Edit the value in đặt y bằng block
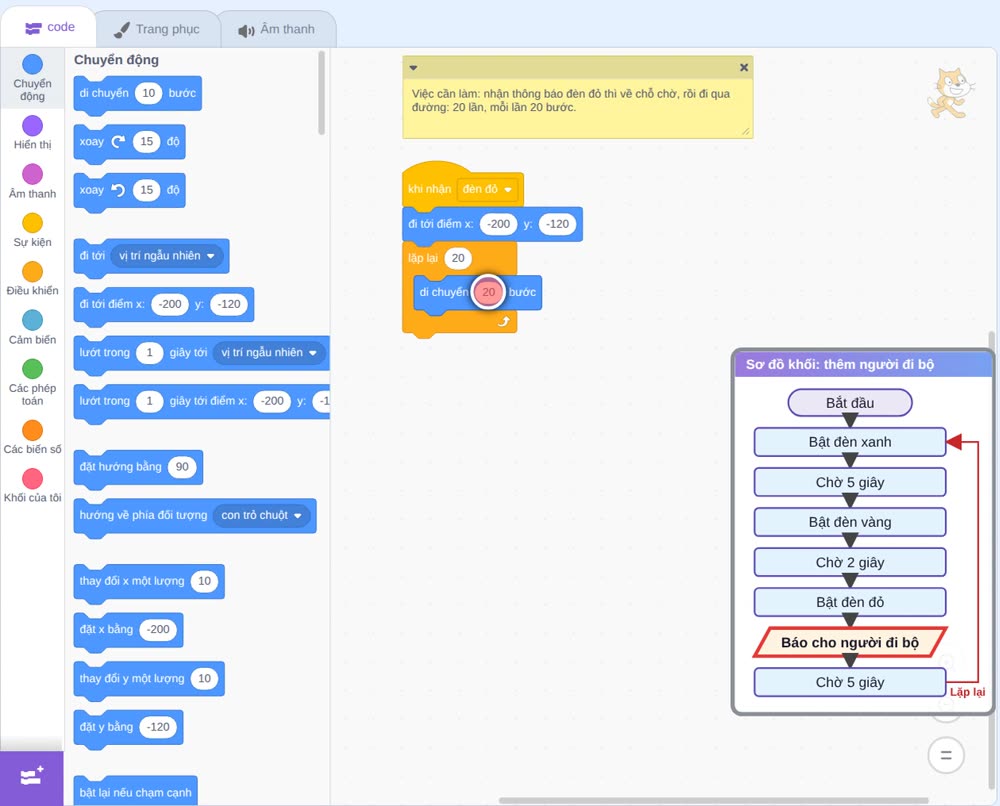Image resolution: width=1000 pixels, height=806 pixels. coord(158,727)
